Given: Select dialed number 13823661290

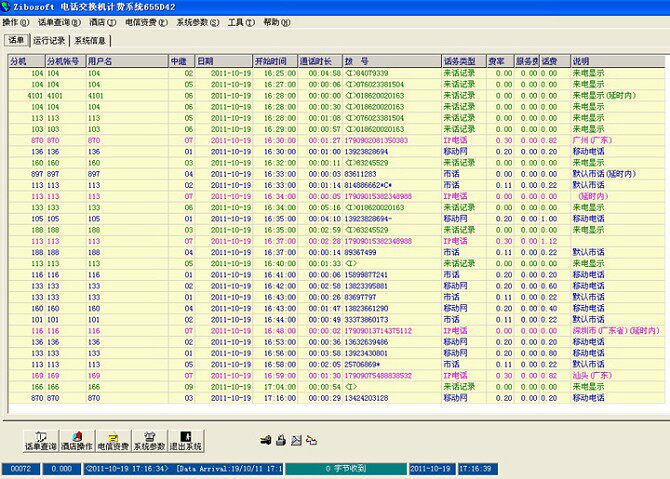Looking at the screenshot, I should pos(366,308).
